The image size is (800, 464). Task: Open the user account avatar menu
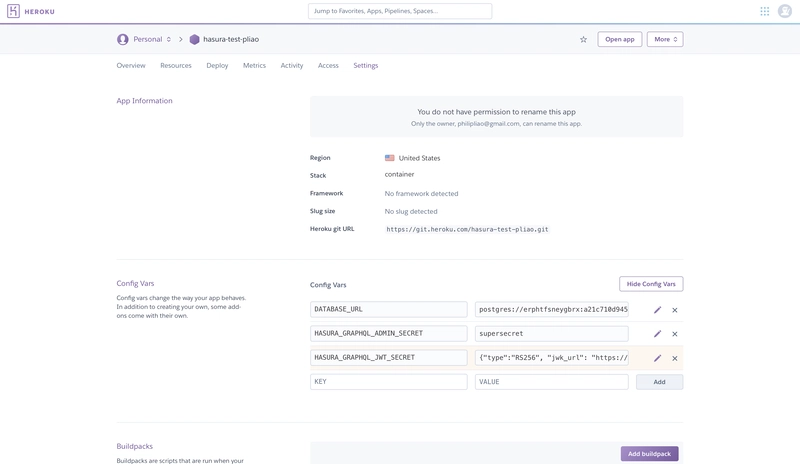pos(785,11)
